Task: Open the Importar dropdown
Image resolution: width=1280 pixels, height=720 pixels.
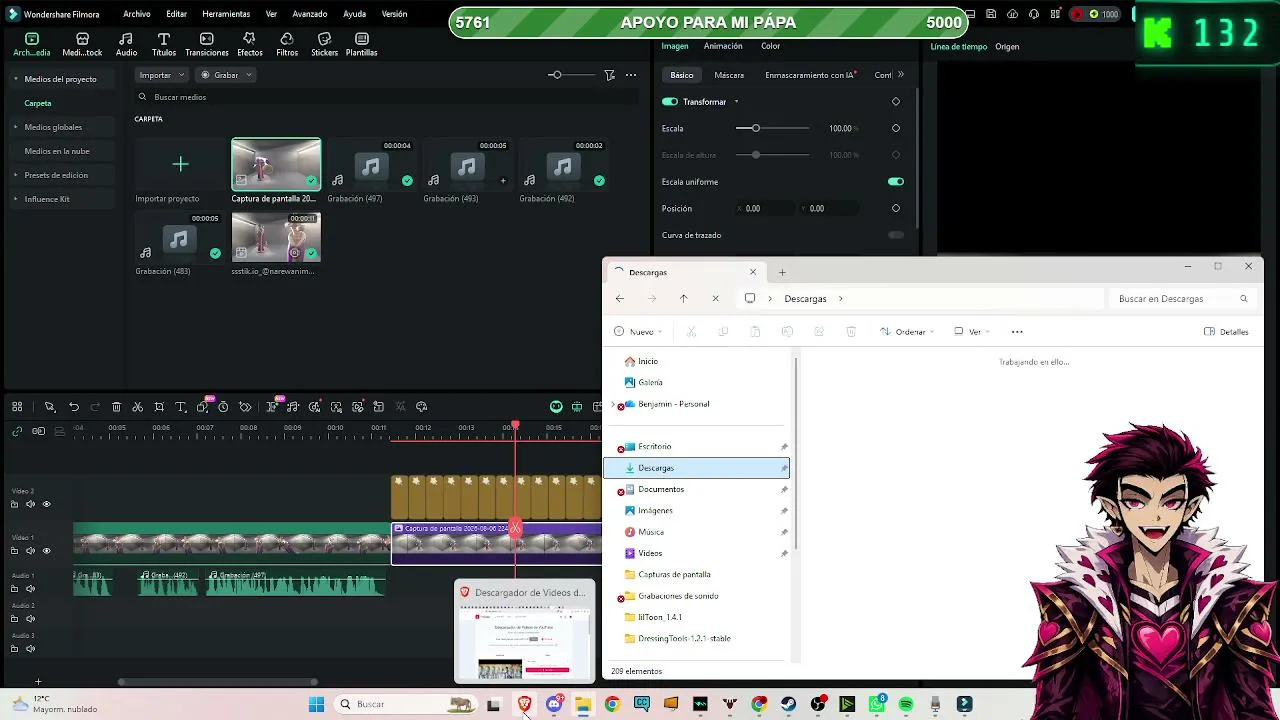Action: (x=161, y=75)
